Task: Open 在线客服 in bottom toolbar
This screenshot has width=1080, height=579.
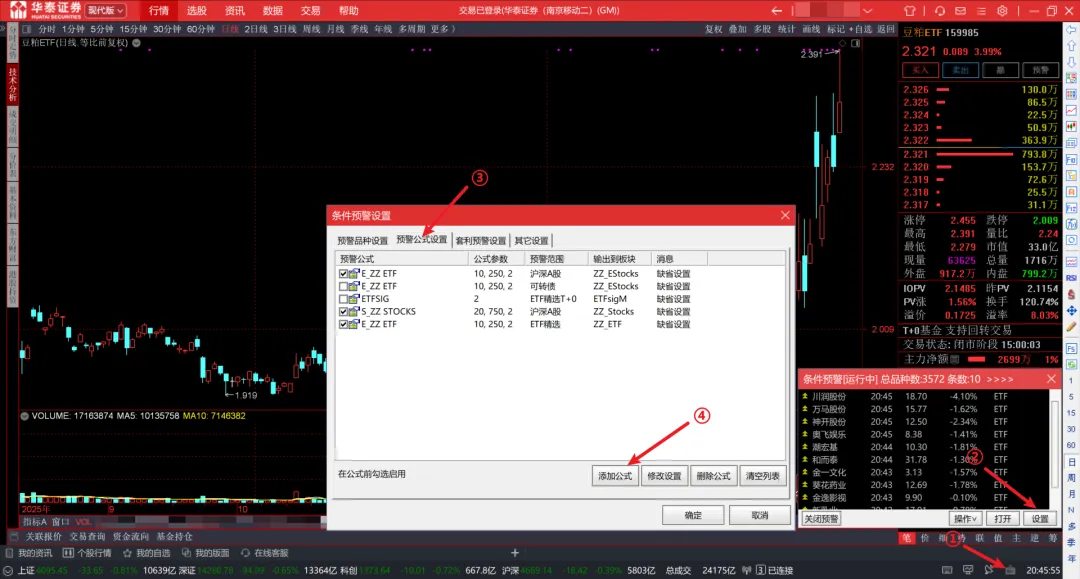Action: coord(264,553)
